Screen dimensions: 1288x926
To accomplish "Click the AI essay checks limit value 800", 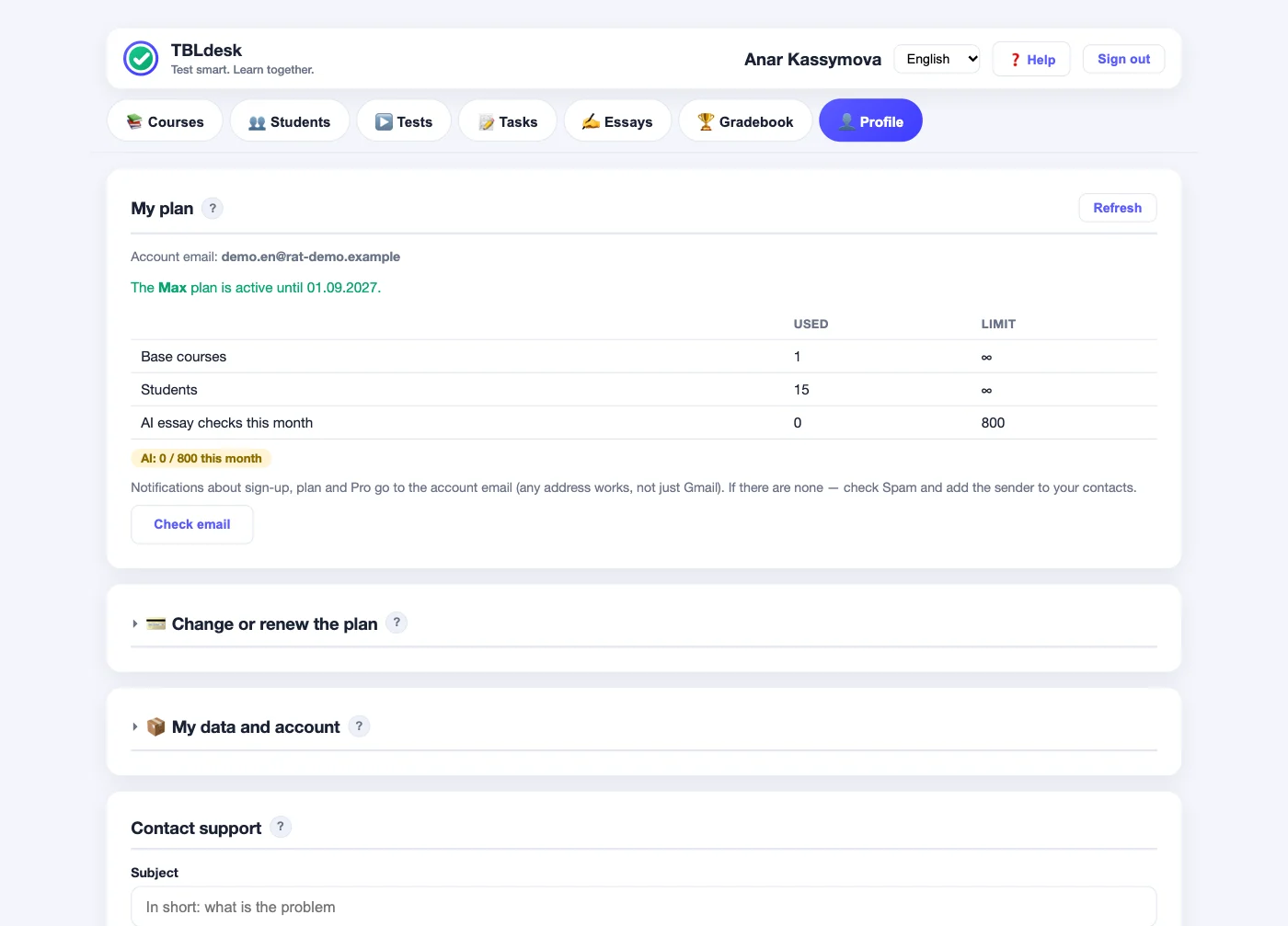I will [x=993, y=423].
